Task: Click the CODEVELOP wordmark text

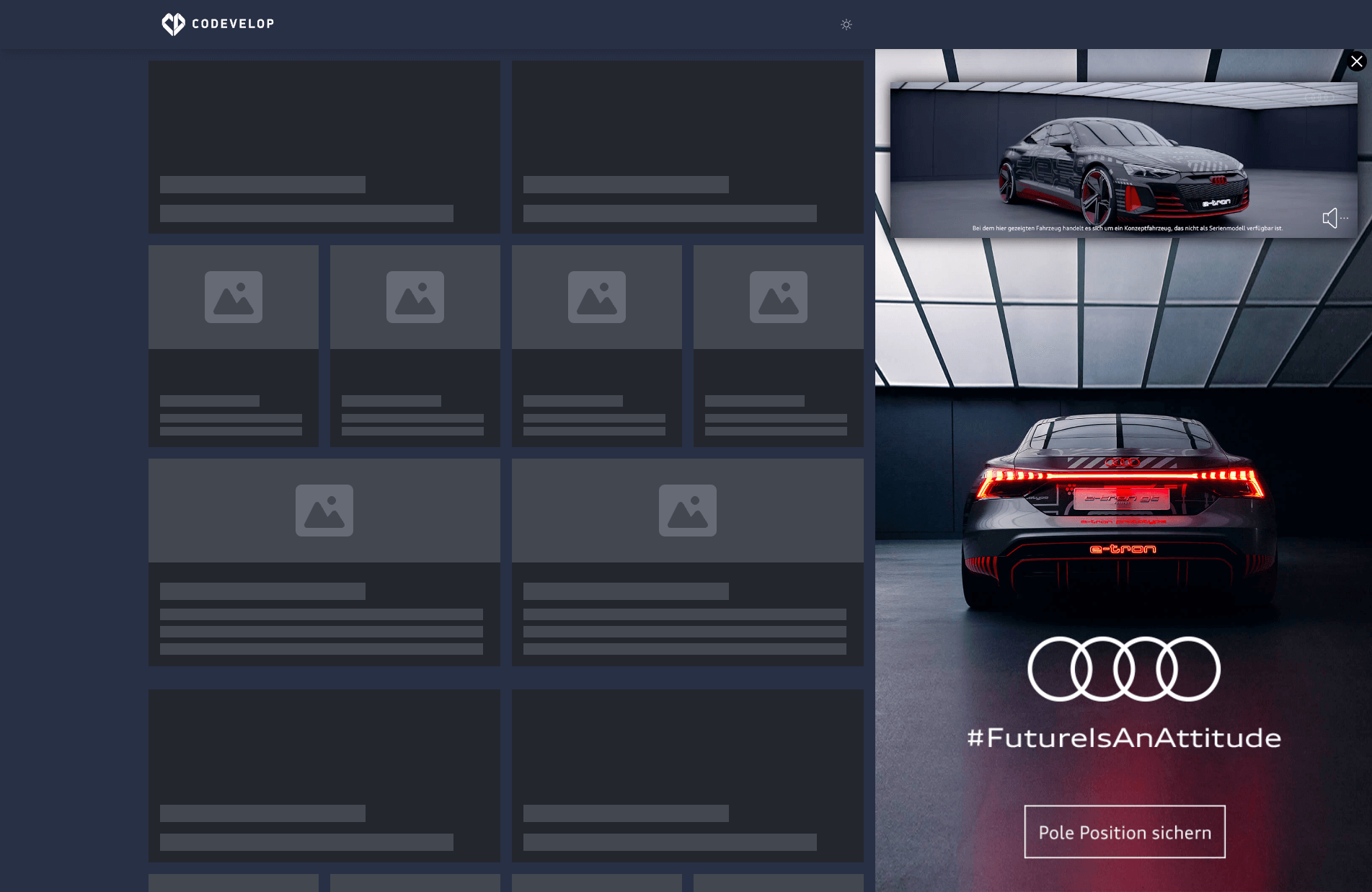Action: click(233, 24)
